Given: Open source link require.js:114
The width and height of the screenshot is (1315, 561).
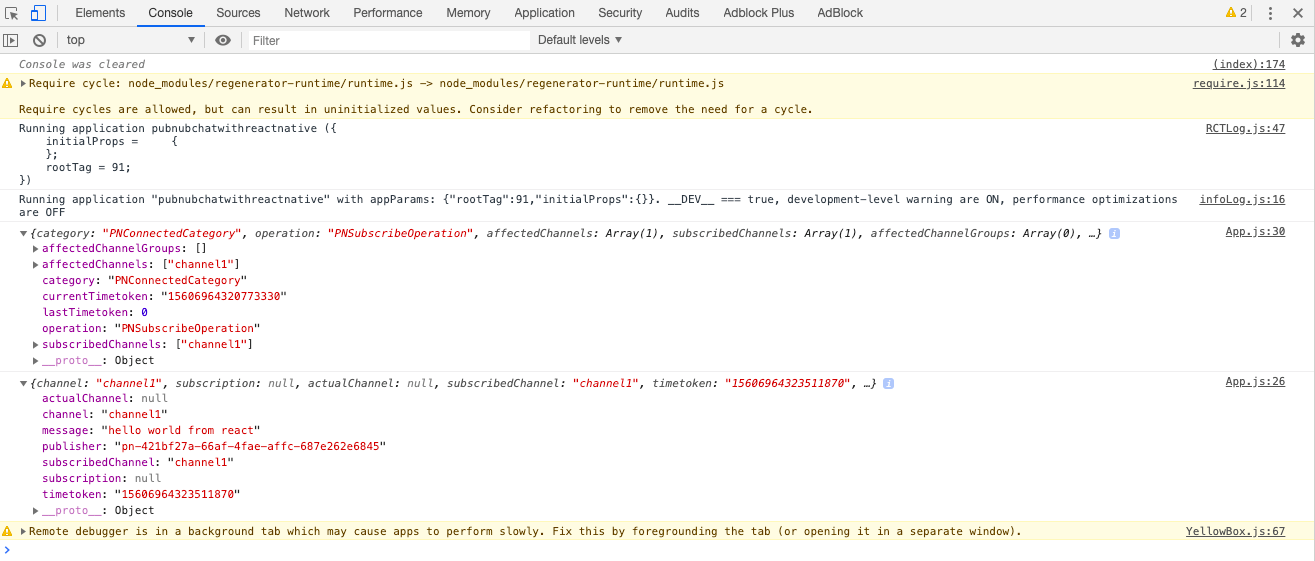Looking at the screenshot, I should point(1238,84).
